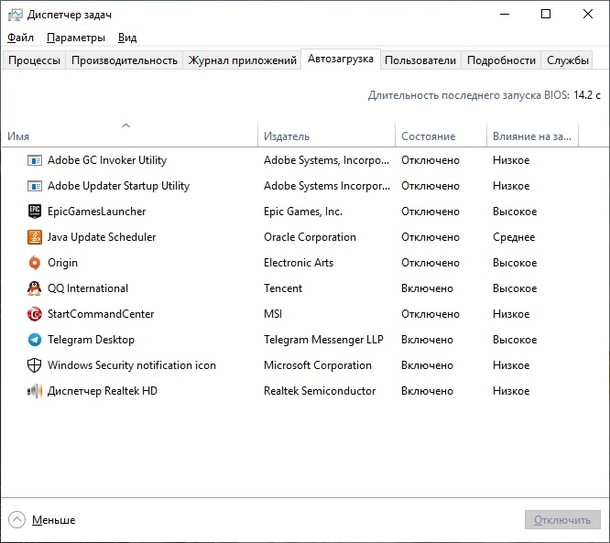Viewport: 610px width, 543px height.
Task: Switch to the Производительность tab
Action: click(x=124, y=60)
